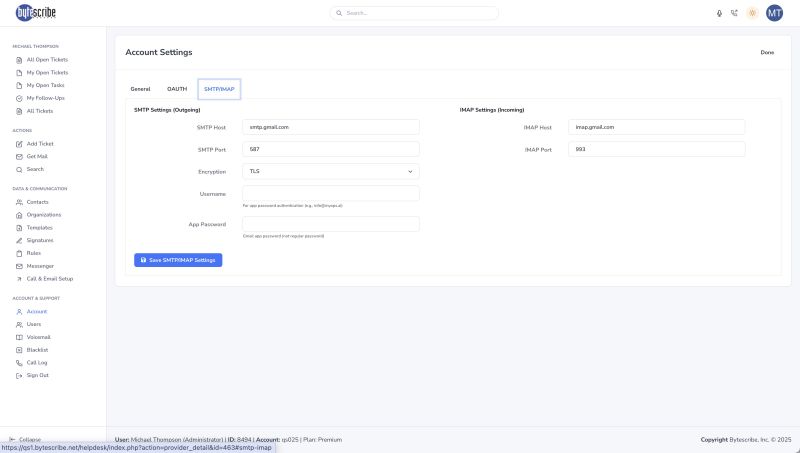Click the Get Mail envelope icon
This screenshot has height=453, width=800.
[x=19, y=157]
